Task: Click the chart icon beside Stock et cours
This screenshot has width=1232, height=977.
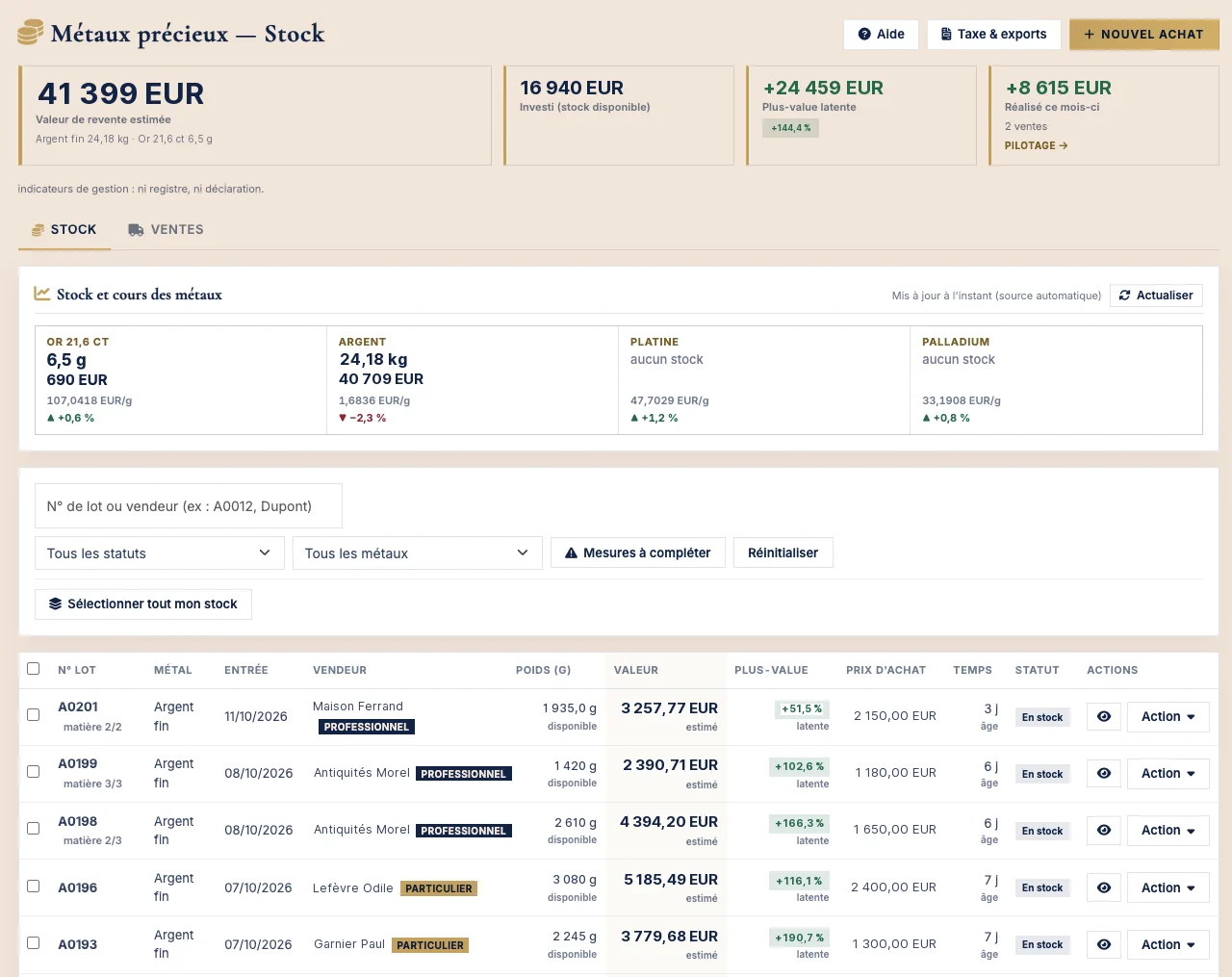Action: coord(42,294)
